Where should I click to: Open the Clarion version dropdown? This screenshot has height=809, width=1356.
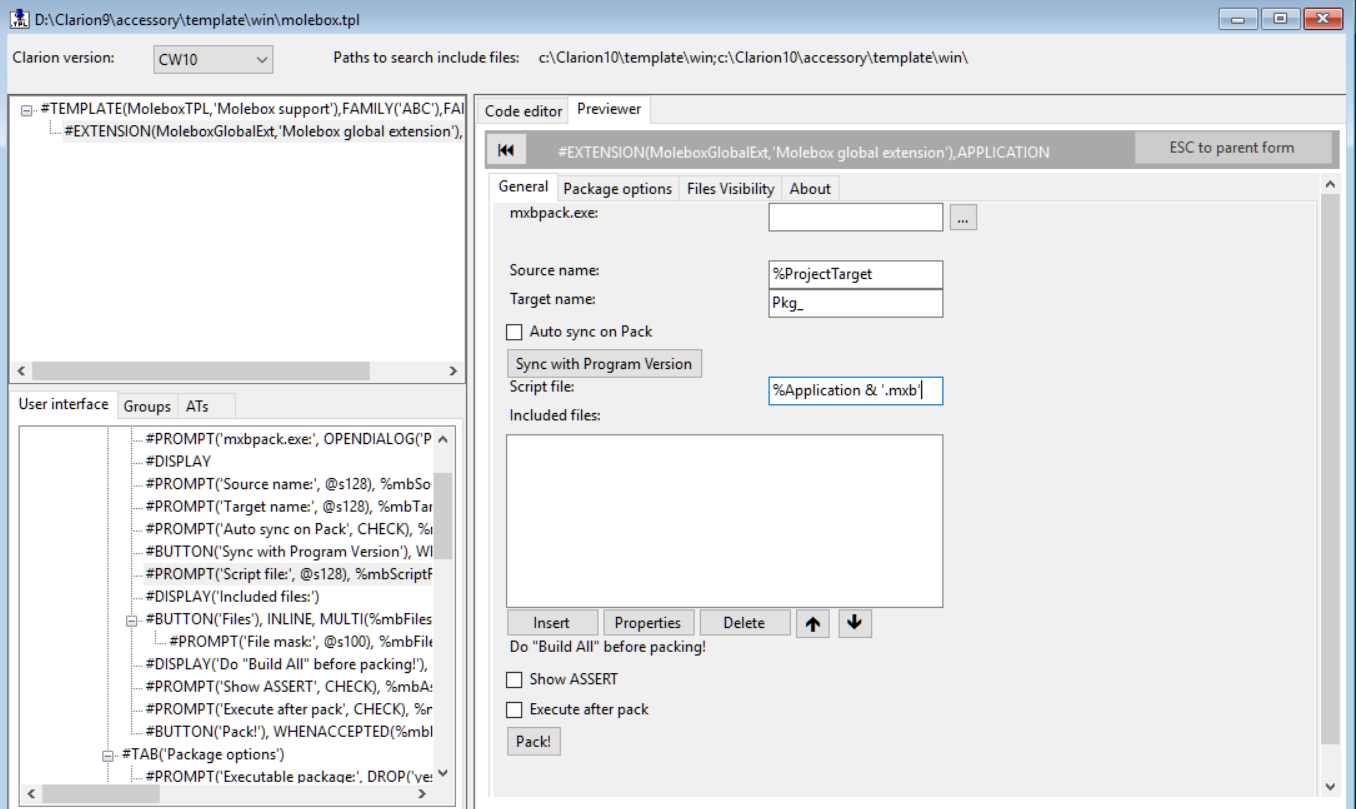[x=213, y=60]
